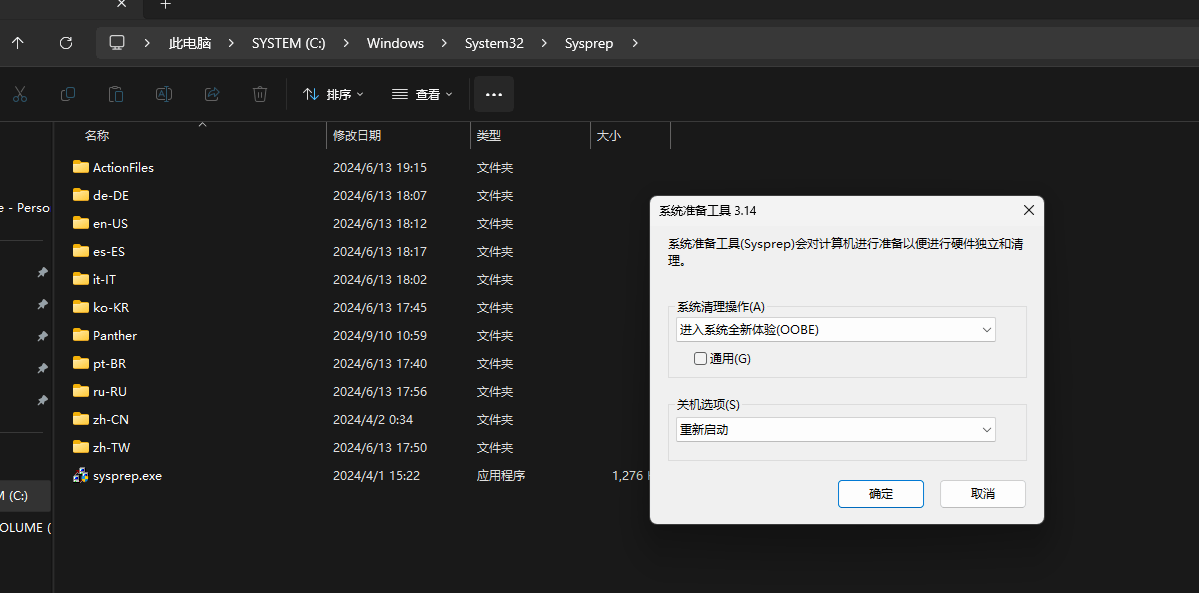Refresh the current folder view
This screenshot has width=1200, height=594.
point(66,43)
